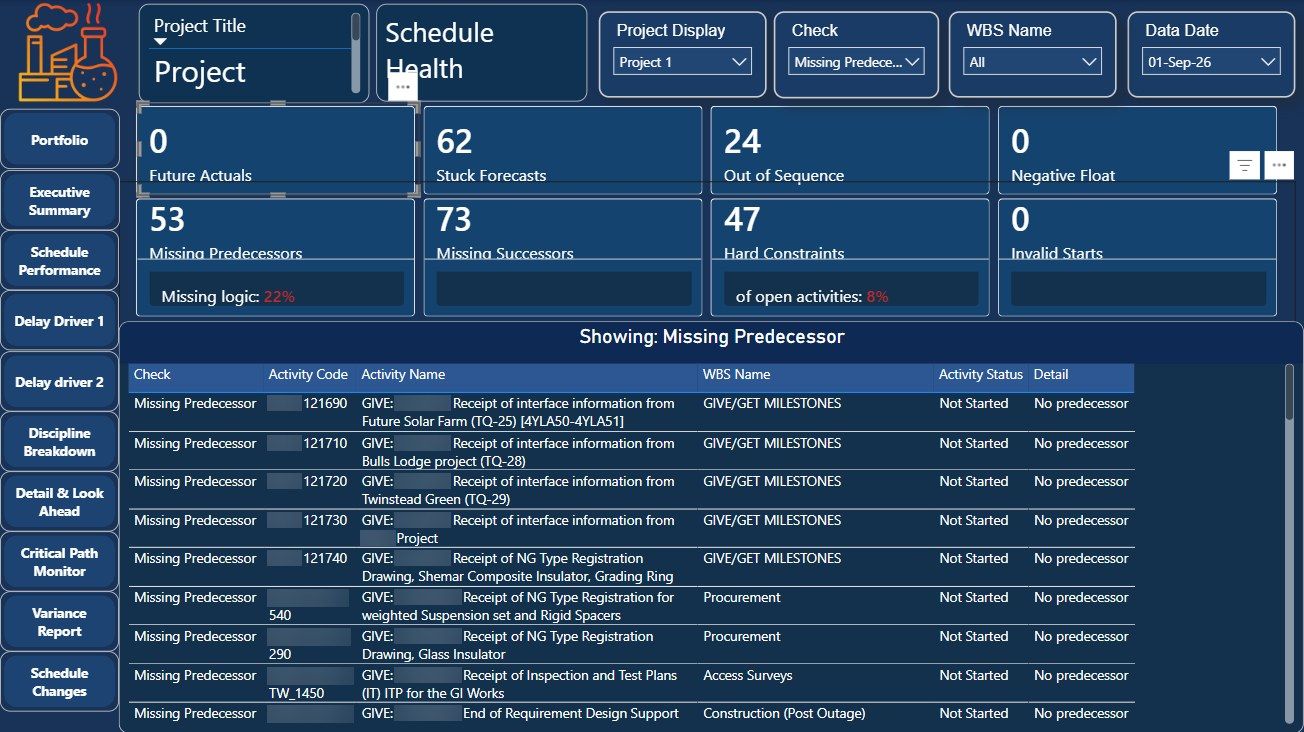Sort by Detail column header
This screenshot has height=732, width=1304.
pos(1082,375)
